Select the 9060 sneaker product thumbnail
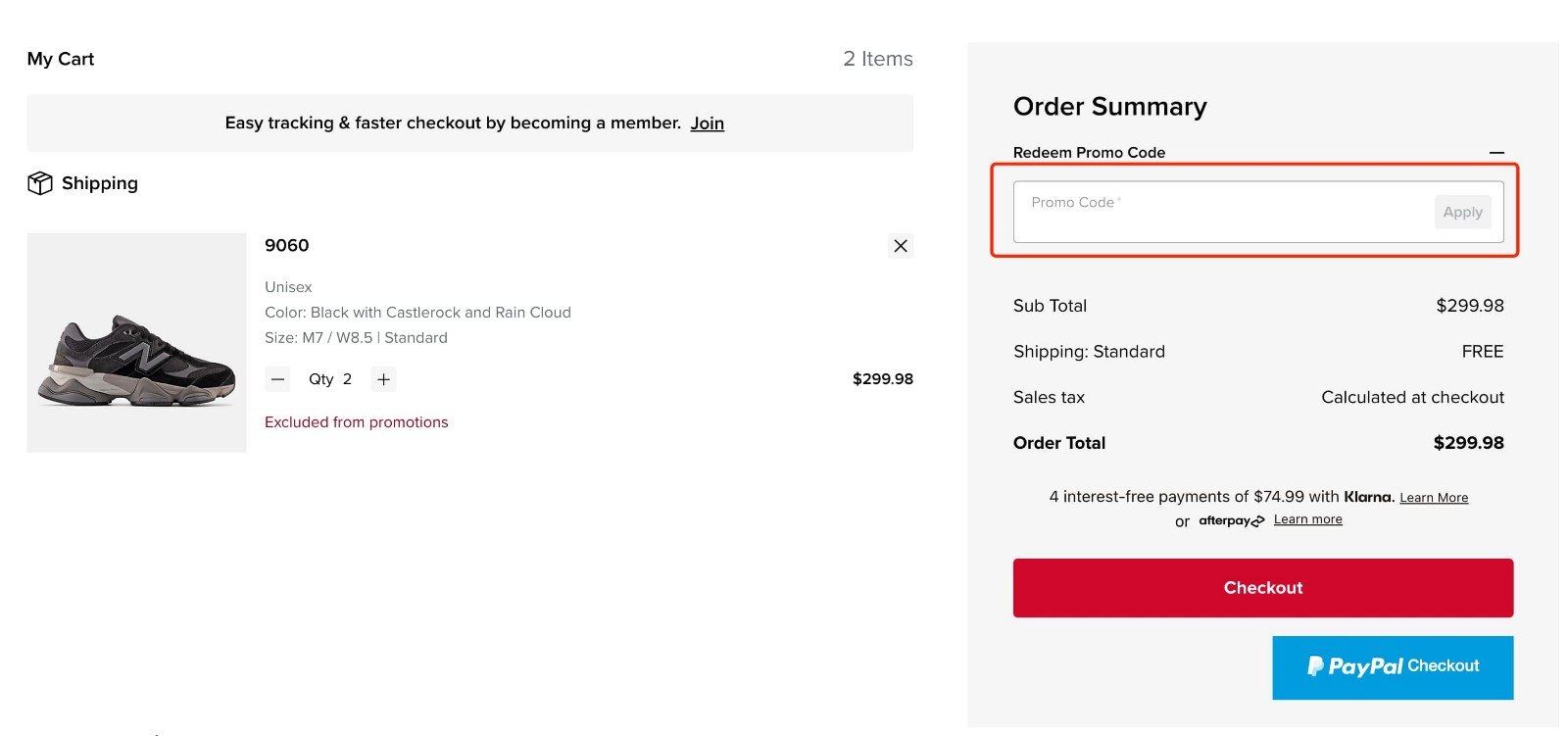 click(x=136, y=341)
